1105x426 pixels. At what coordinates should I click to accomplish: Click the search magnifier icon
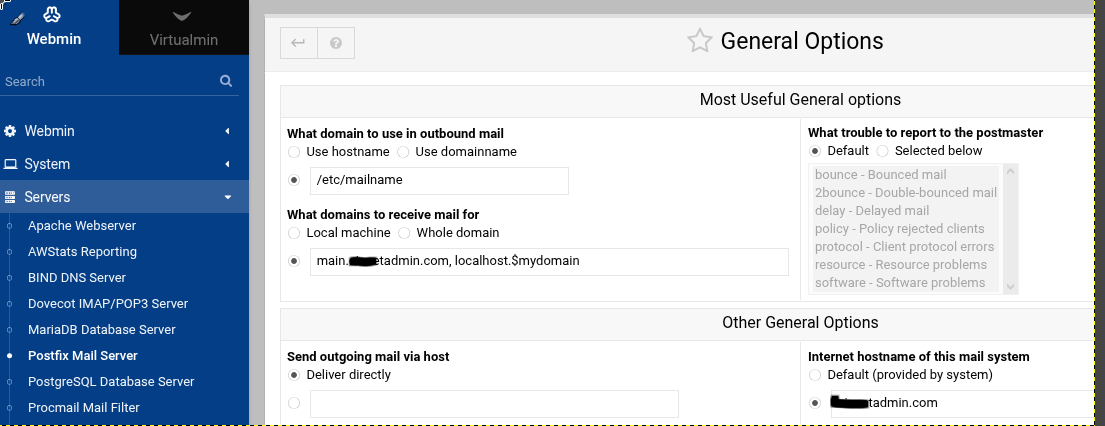(226, 81)
